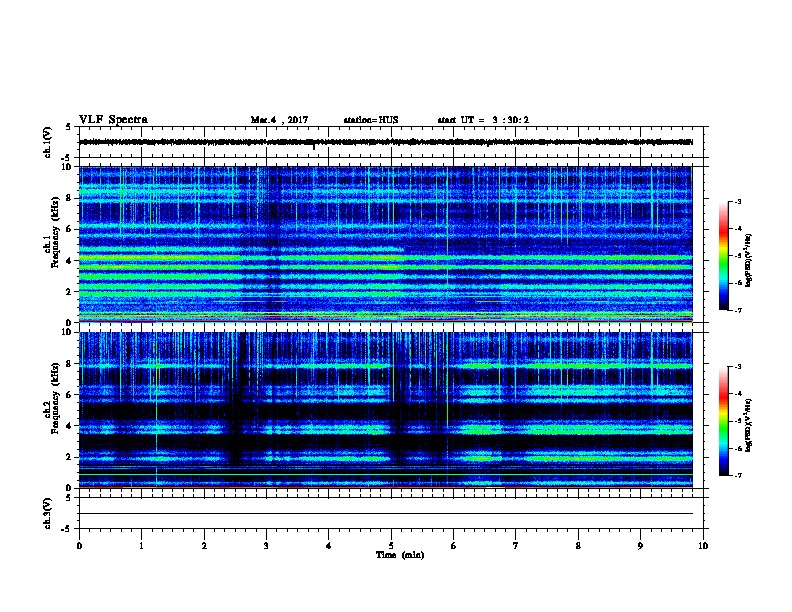Select the "Mar.4 , 2017" date label
The width and height of the screenshot is (792, 612).
(x=279, y=120)
